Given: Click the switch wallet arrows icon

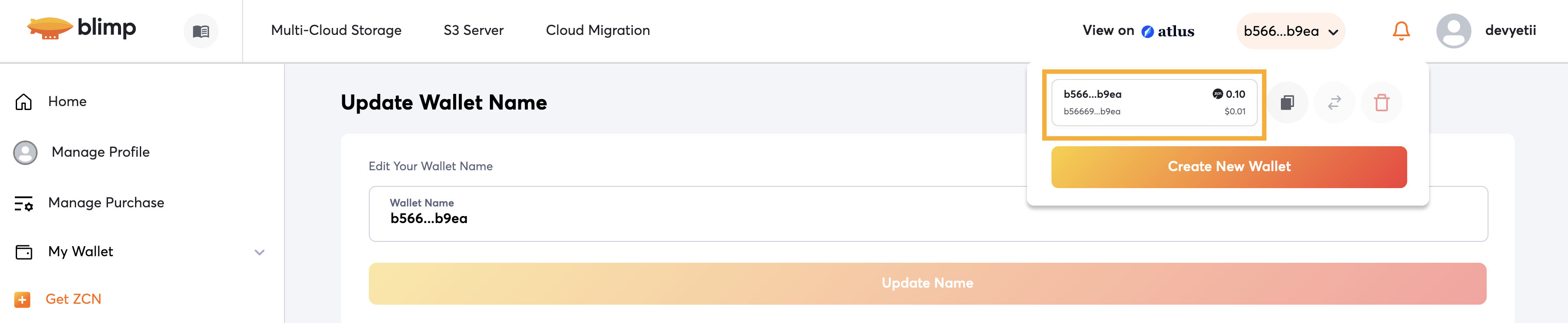Looking at the screenshot, I should coord(1334,103).
